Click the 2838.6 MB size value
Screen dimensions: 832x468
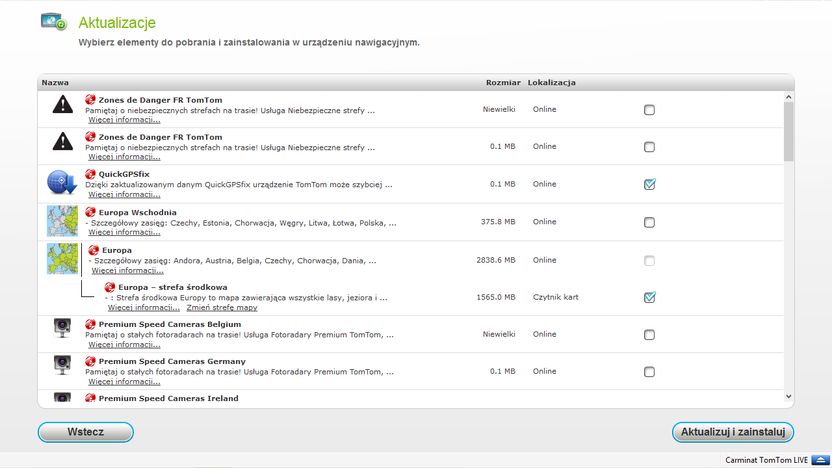(x=496, y=260)
